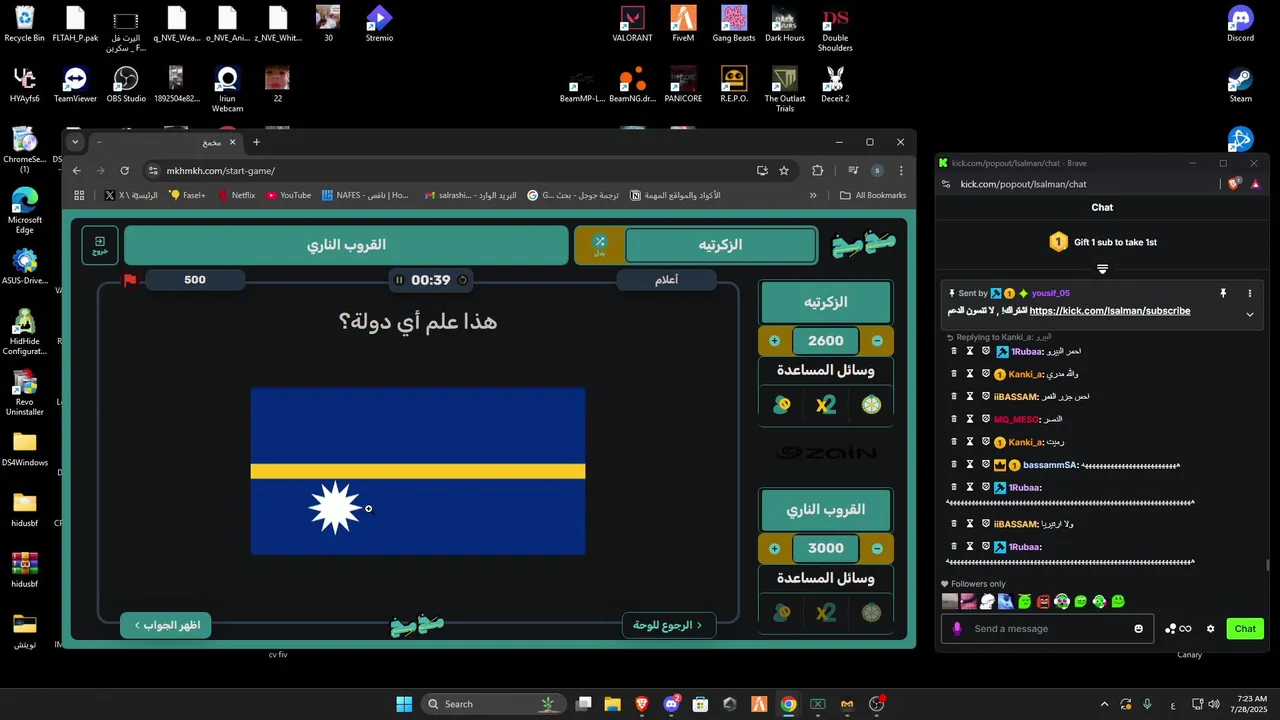
Task: Click اظهر الجواب to show the answer
Action: click(167, 625)
